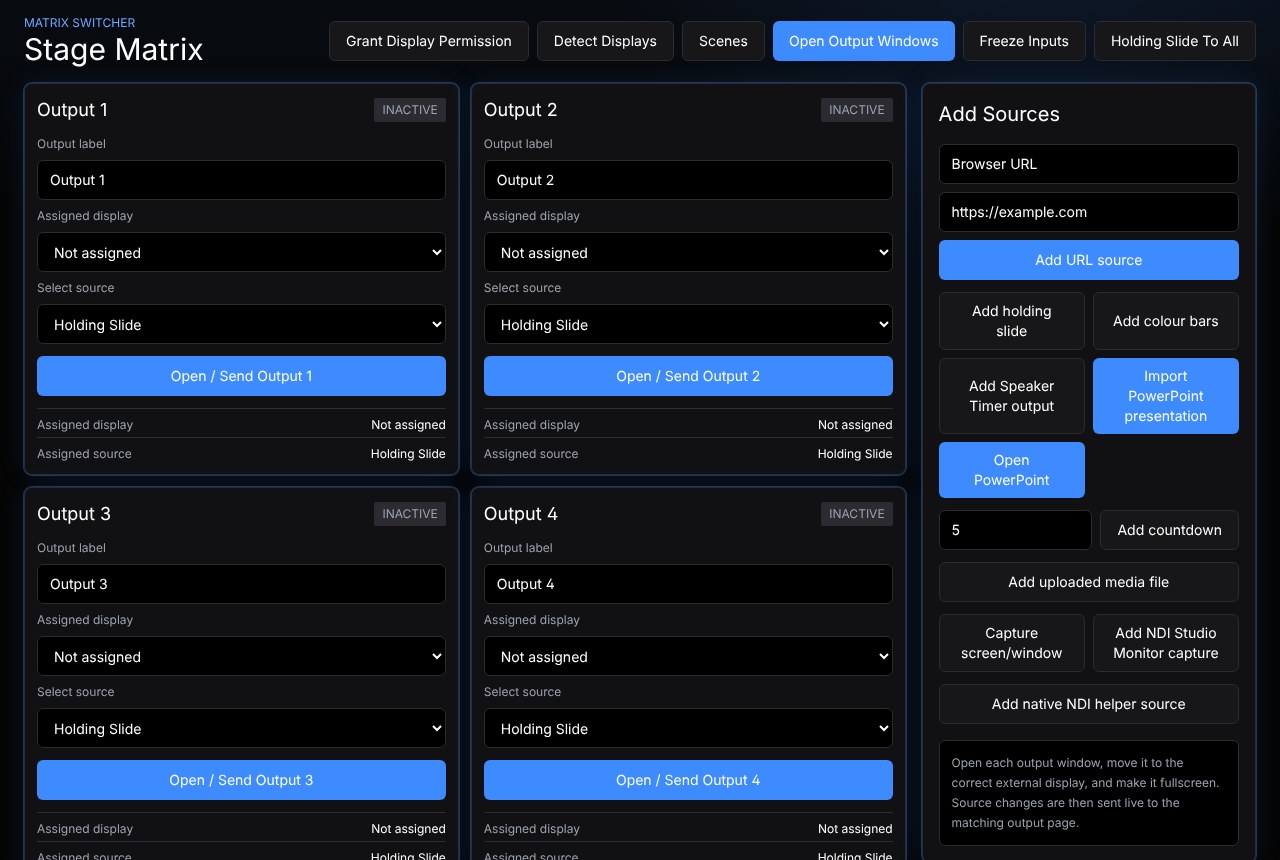This screenshot has width=1280, height=860.
Task: Click Output 1 INACTIVE status badge
Action: coord(410,110)
